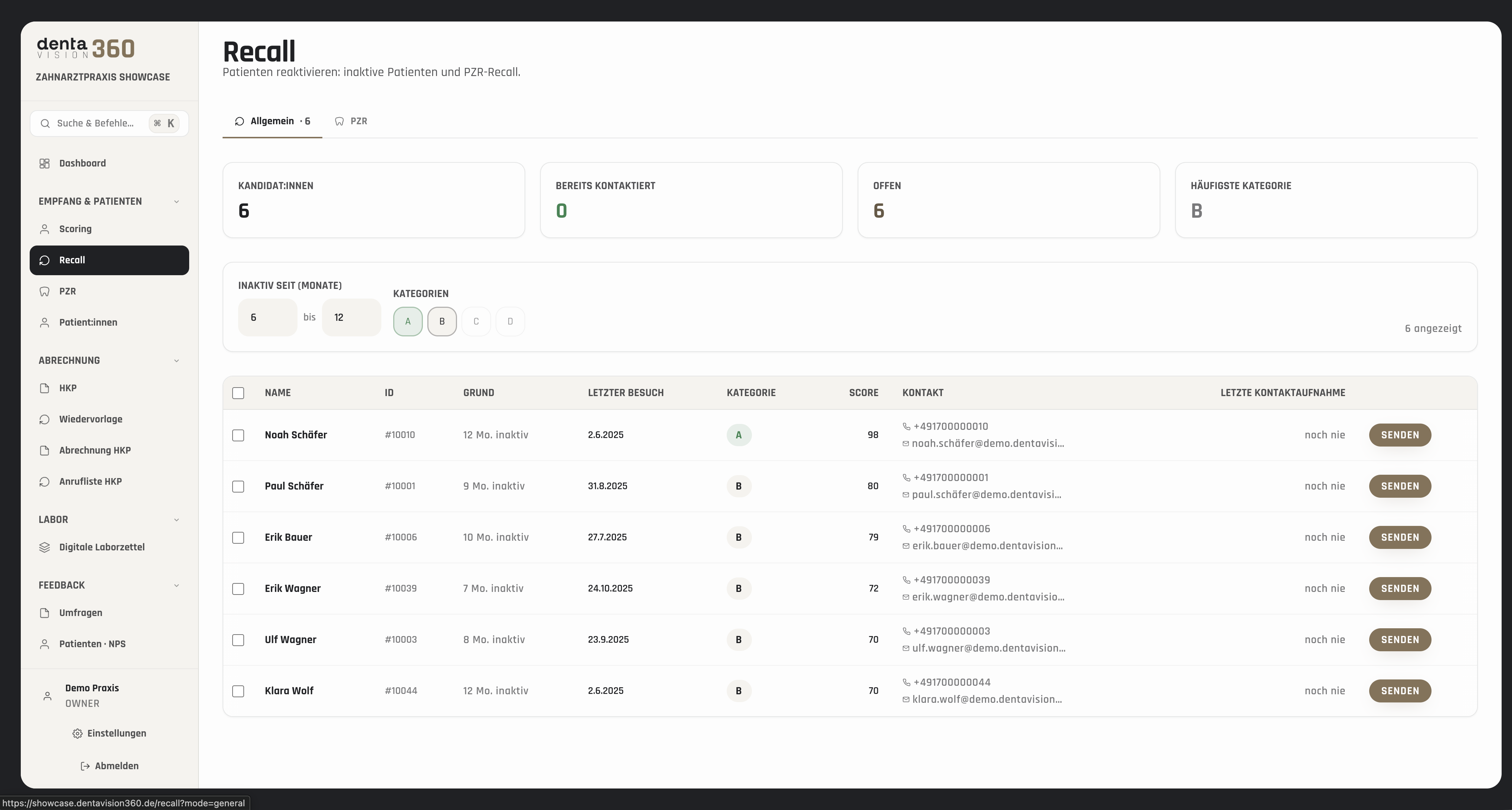
Task: Collapse the Empfang & Patienten section
Action: coord(177,201)
